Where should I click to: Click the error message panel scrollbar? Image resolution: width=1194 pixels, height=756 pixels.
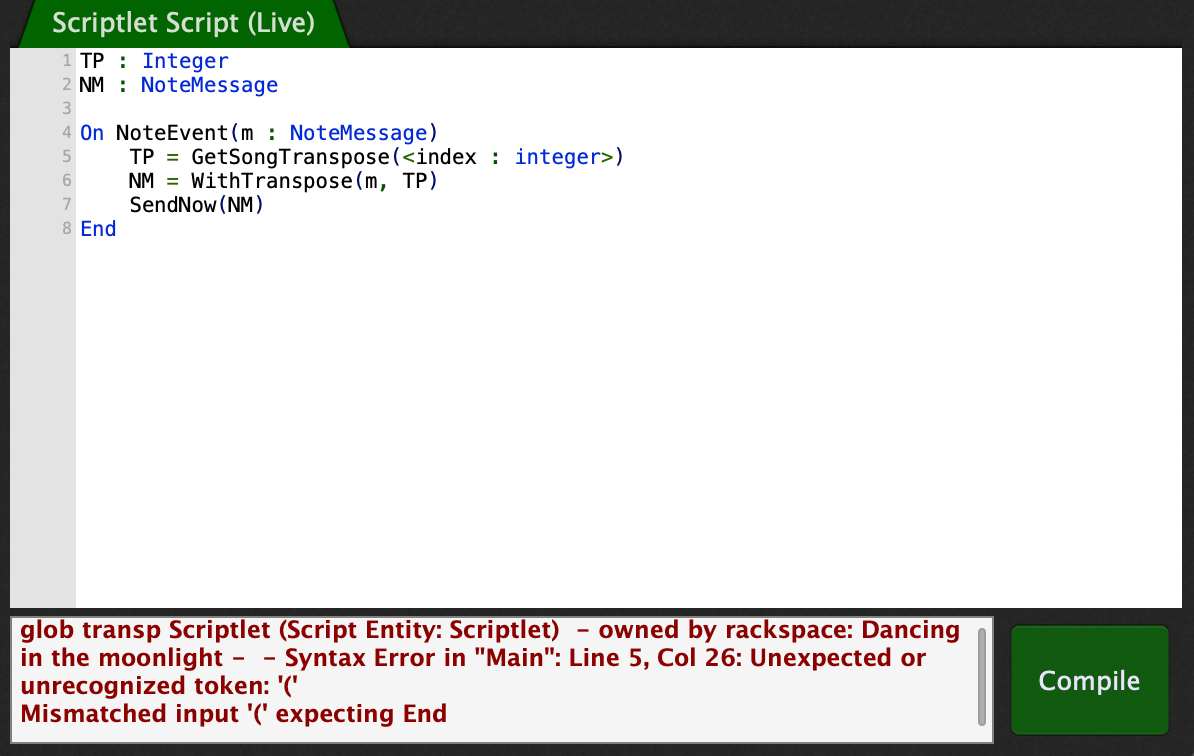(982, 674)
